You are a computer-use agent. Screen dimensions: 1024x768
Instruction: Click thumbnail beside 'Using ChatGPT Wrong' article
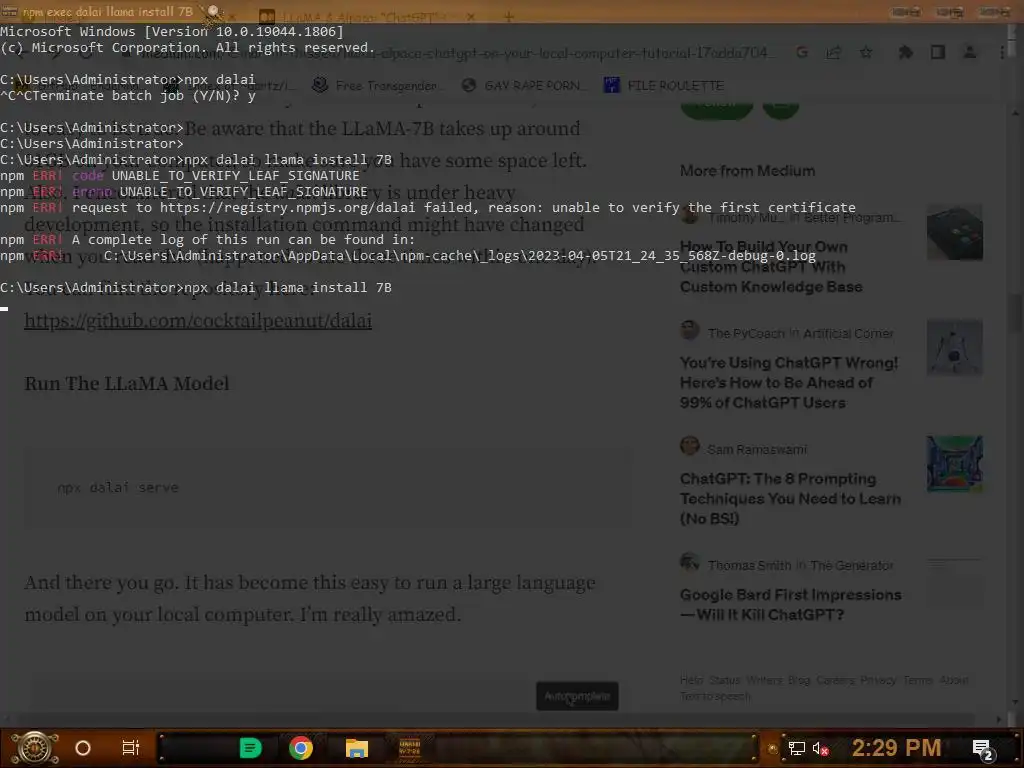click(x=955, y=347)
